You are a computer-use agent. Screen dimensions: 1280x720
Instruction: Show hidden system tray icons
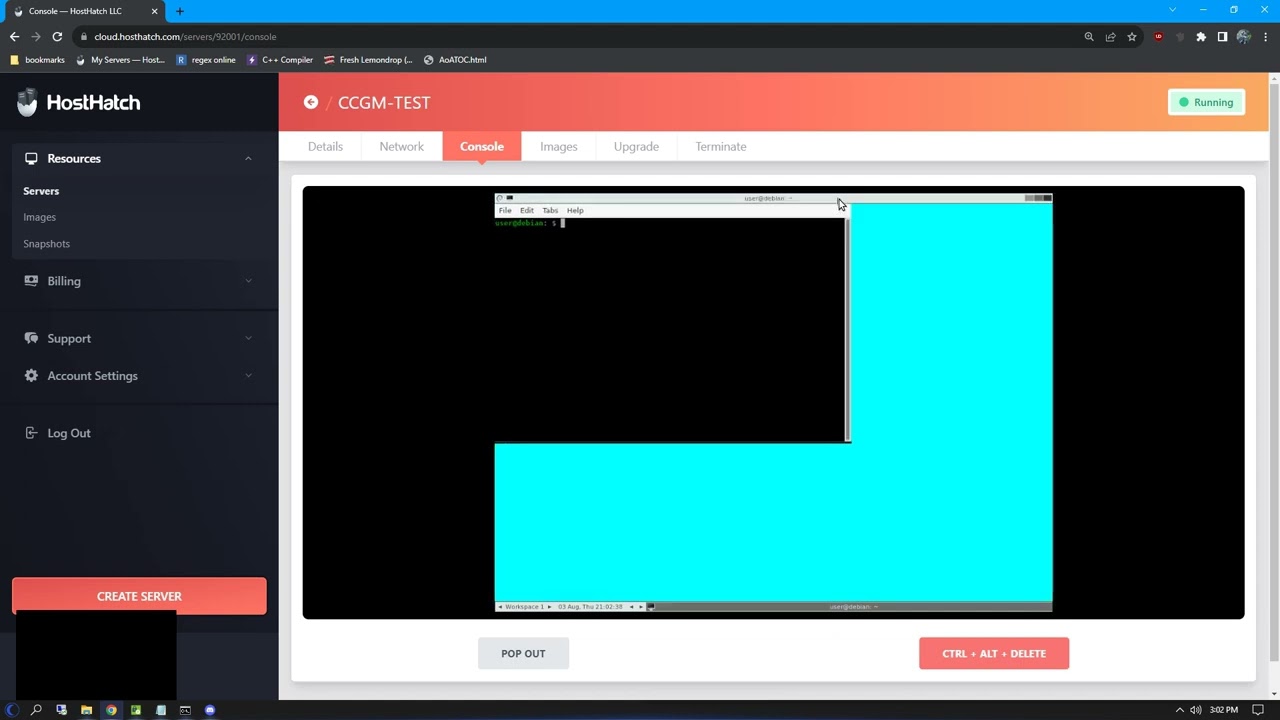[x=1179, y=710]
